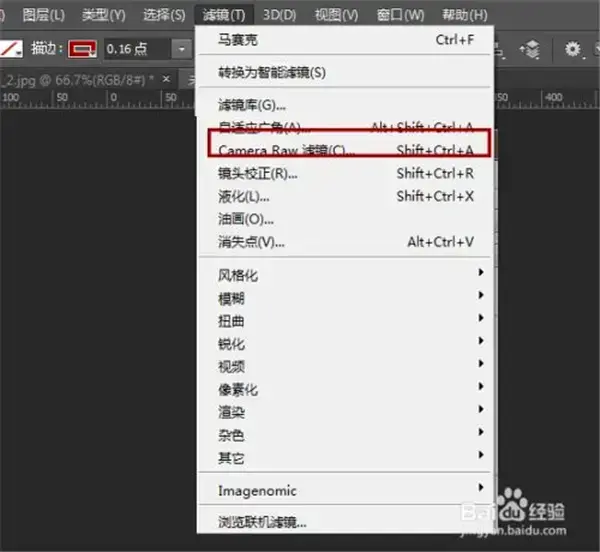
Task: Choose 转换为智能滤镜(S)
Action: coord(345,72)
